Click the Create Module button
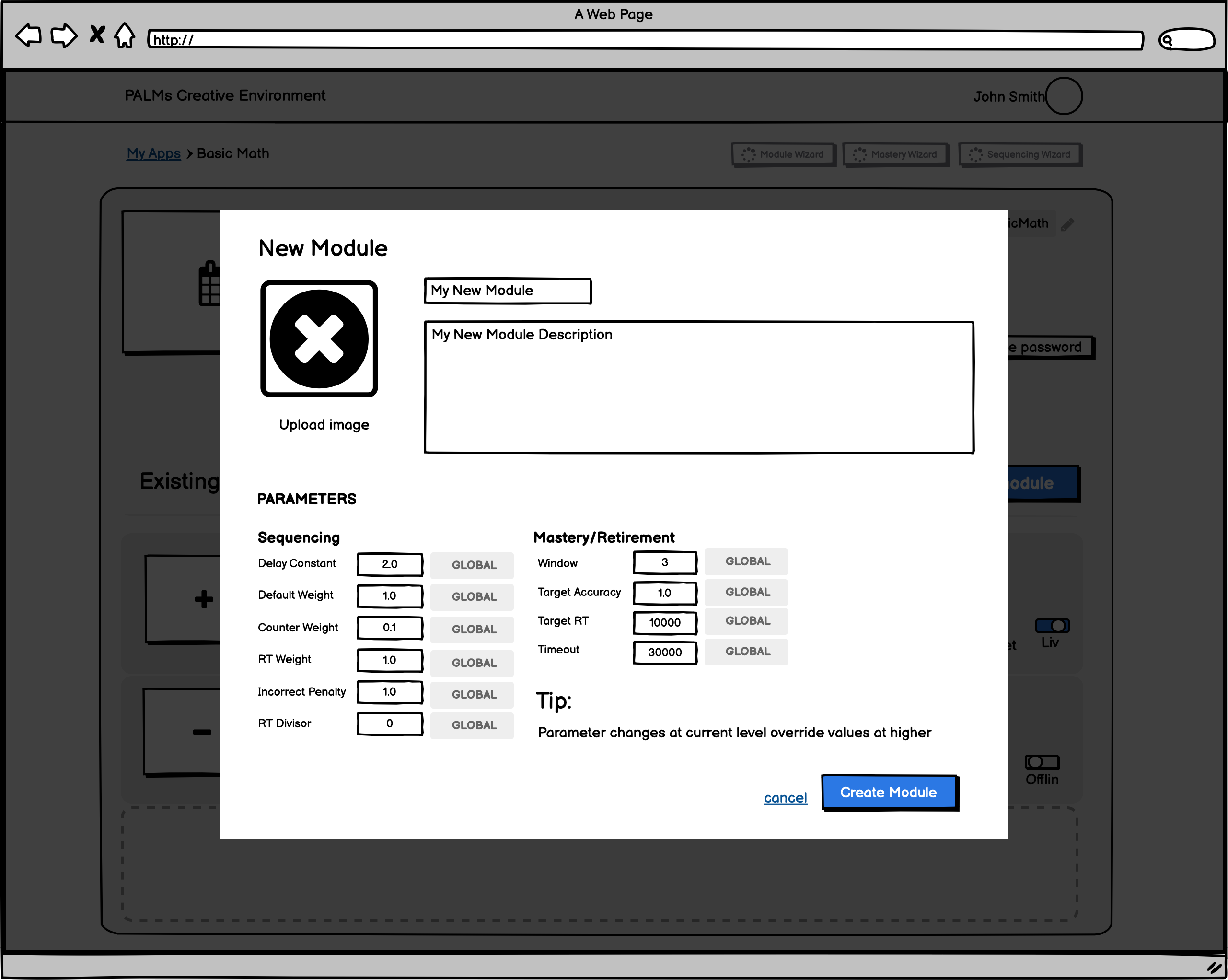 (x=889, y=793)
